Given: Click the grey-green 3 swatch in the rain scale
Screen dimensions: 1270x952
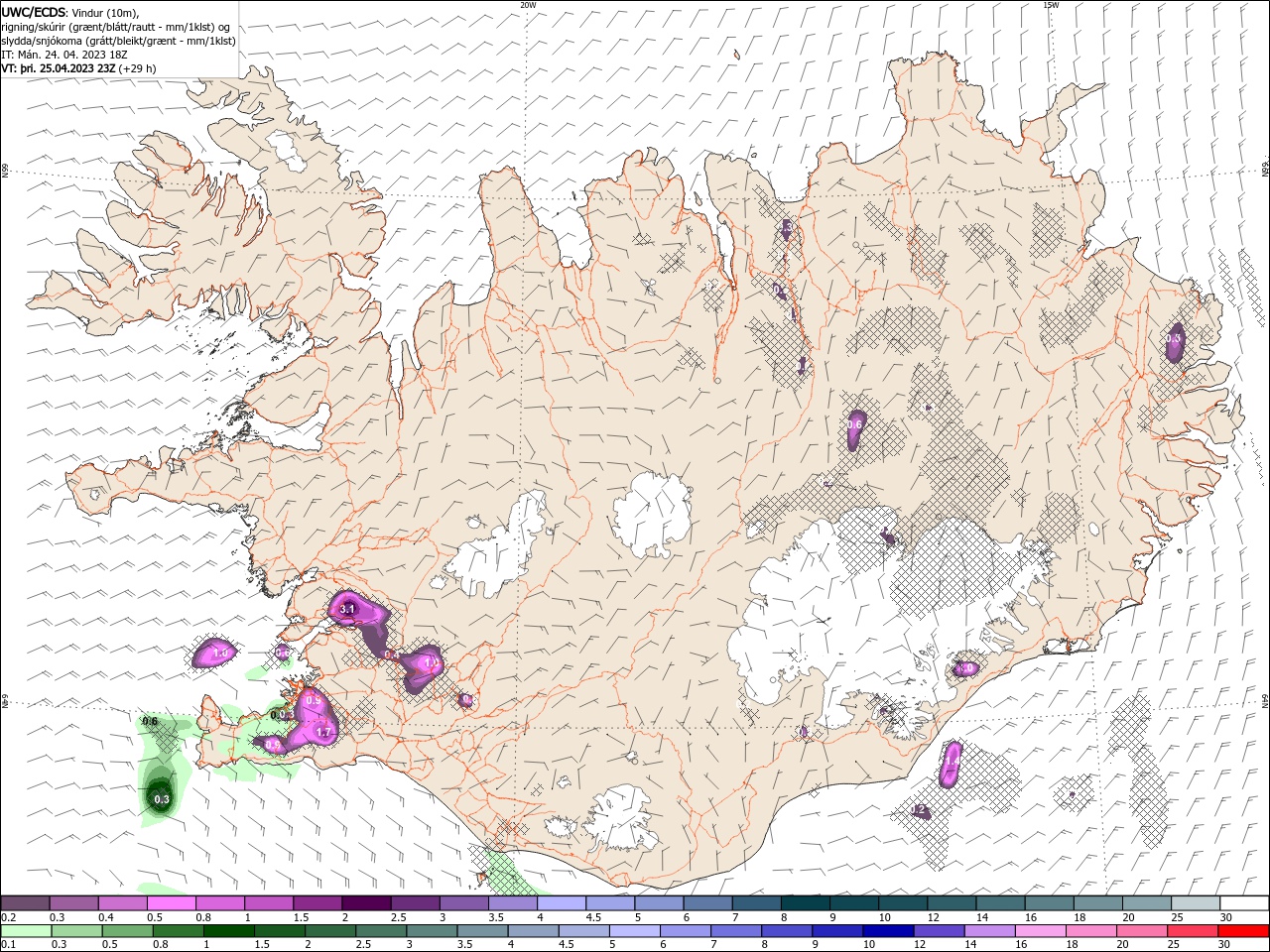Looking at the screenshot, I should pyautogui.click(x=432, y=931).
